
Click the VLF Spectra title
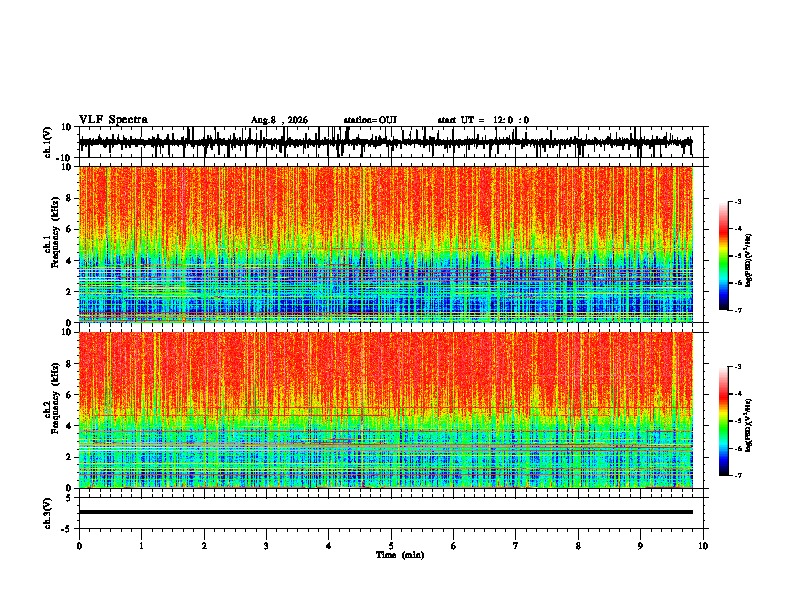[x=113, y=120]
